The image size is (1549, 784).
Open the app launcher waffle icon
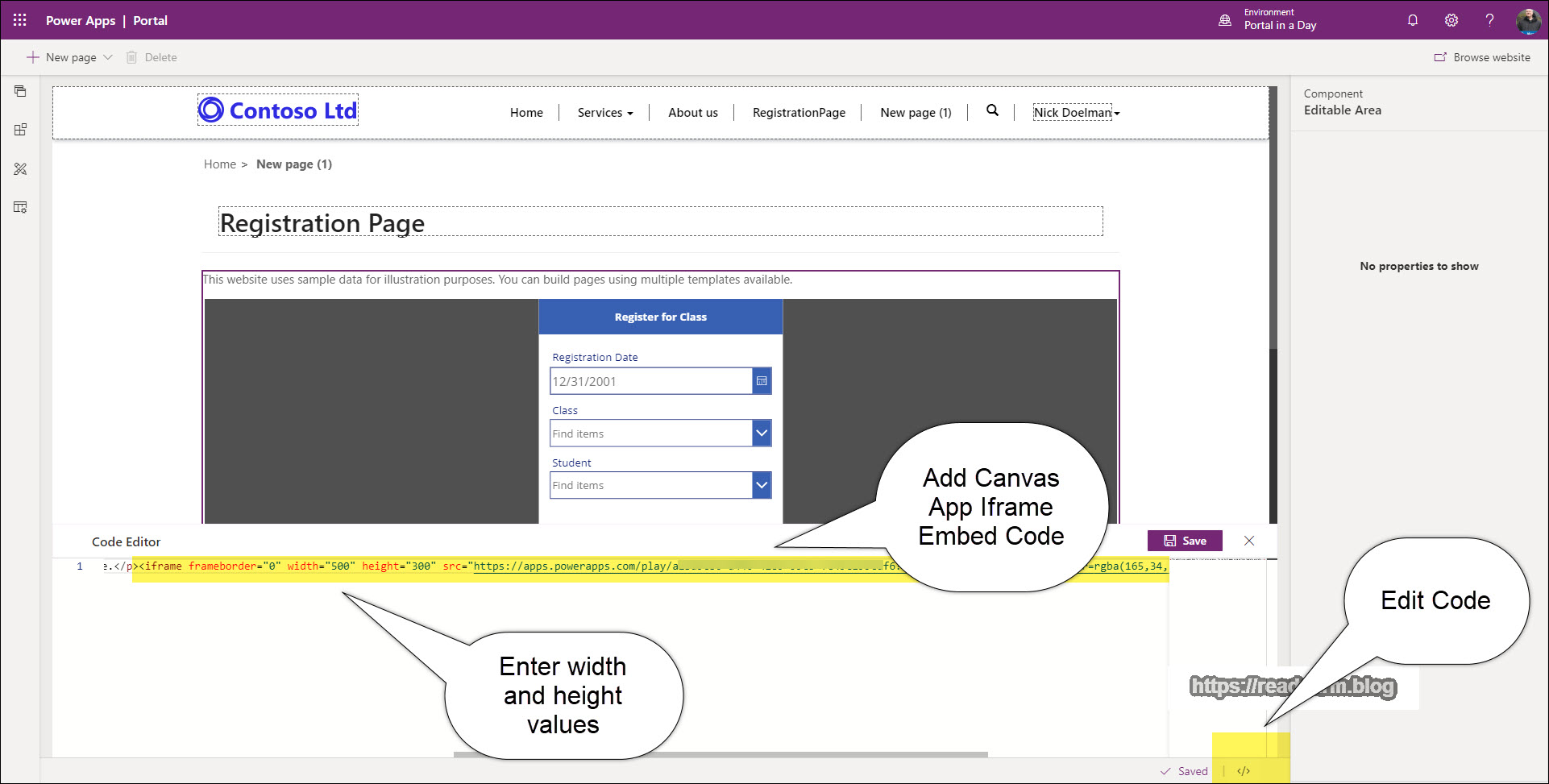click(x=19, y=20)
